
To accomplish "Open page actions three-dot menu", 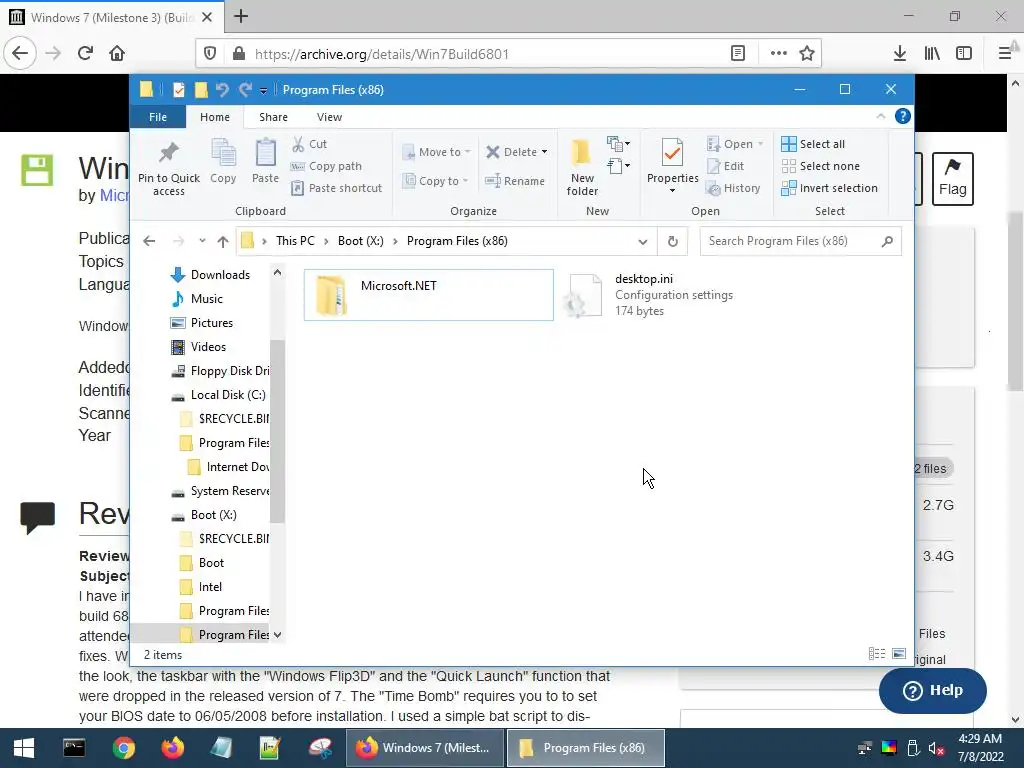I will (x=778, y=54).
